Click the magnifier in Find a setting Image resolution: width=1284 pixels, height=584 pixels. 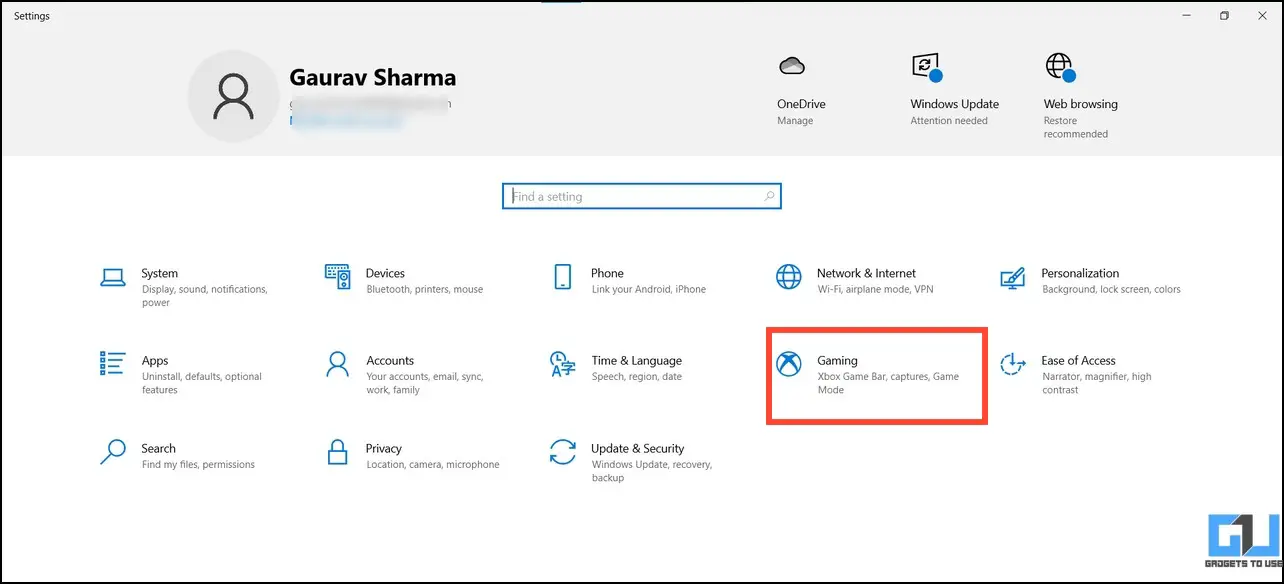coord(769,197)
